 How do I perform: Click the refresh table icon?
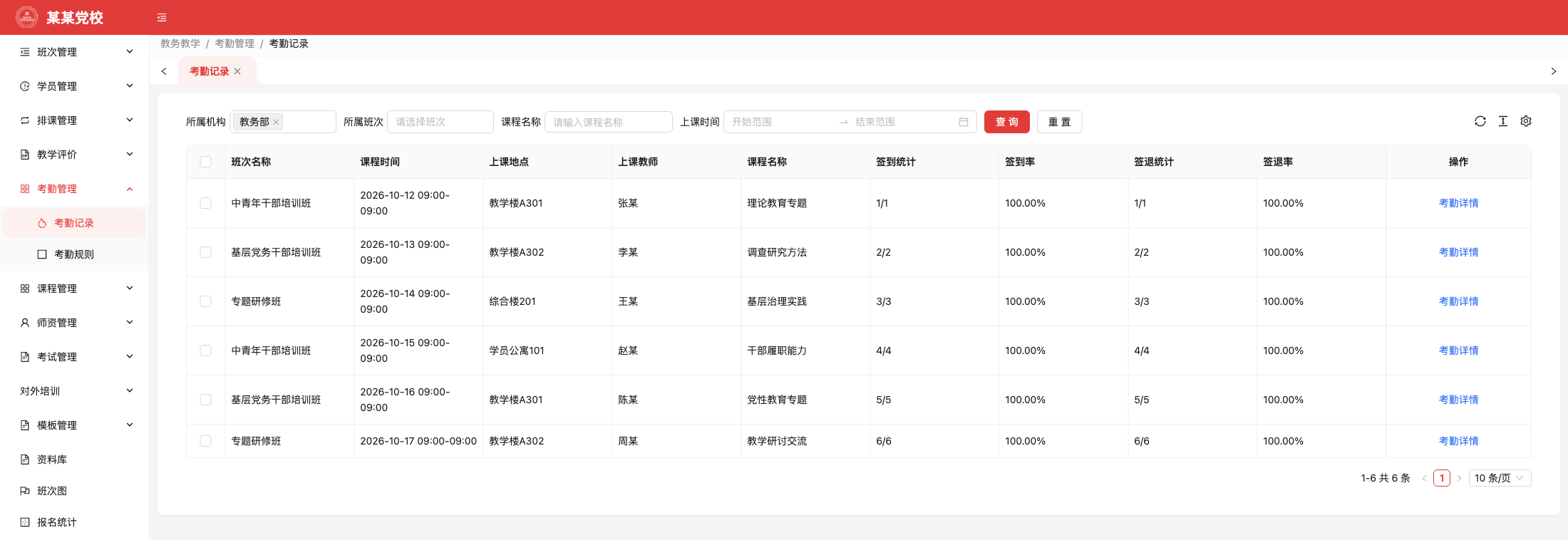pyautogui.click(x=1480, y=121)
